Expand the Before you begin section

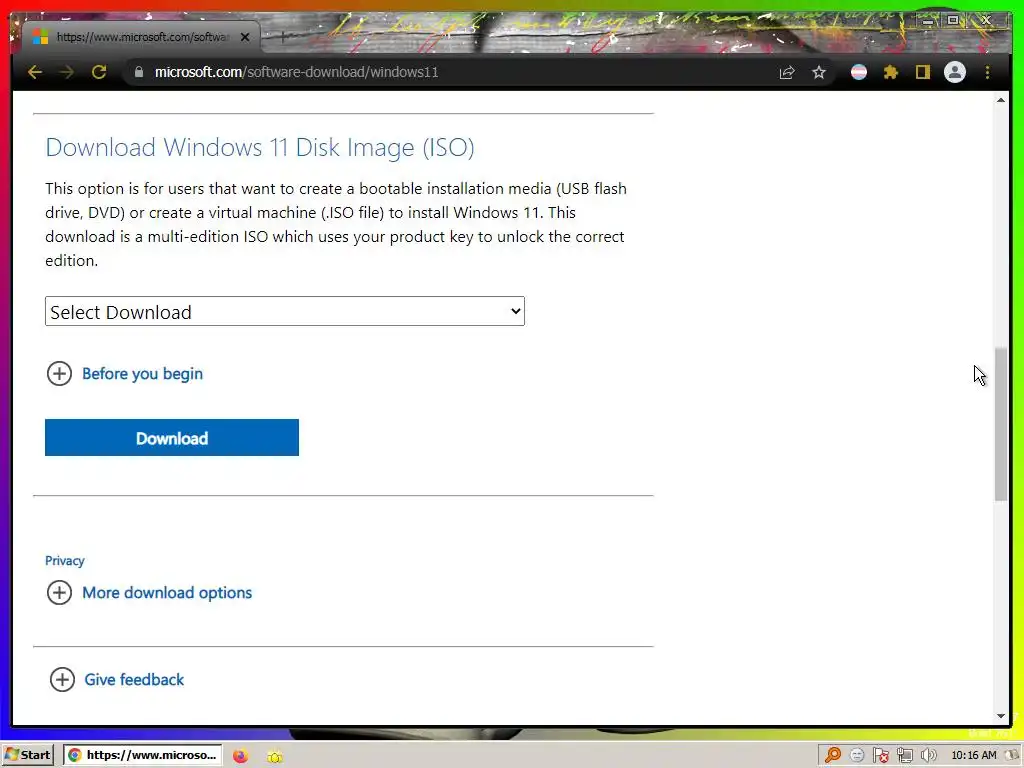(x=125, y=374)
